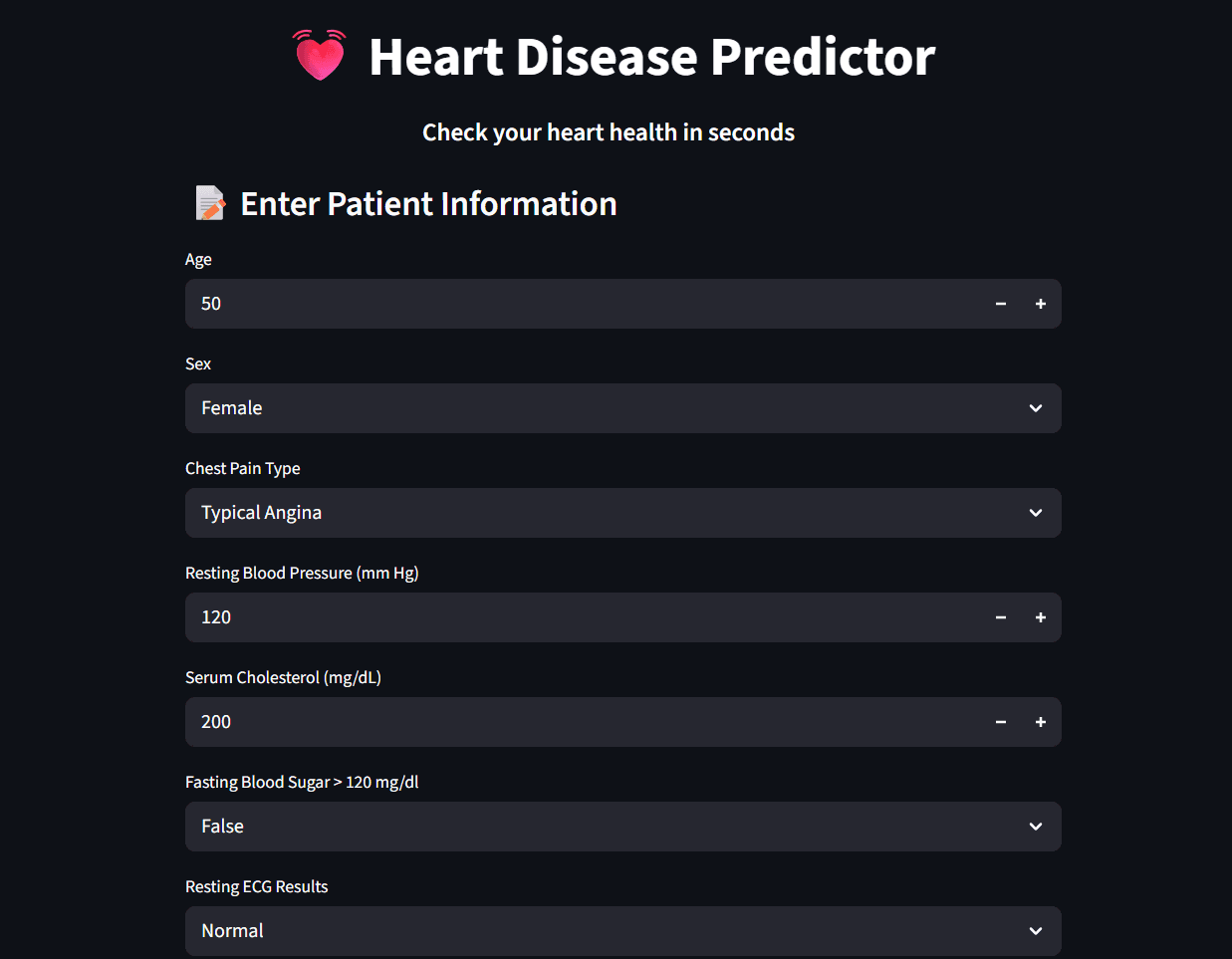Increase Serum Cholesterol using plus stepper
This screenshot has height=959, width=1232.
1040,722
